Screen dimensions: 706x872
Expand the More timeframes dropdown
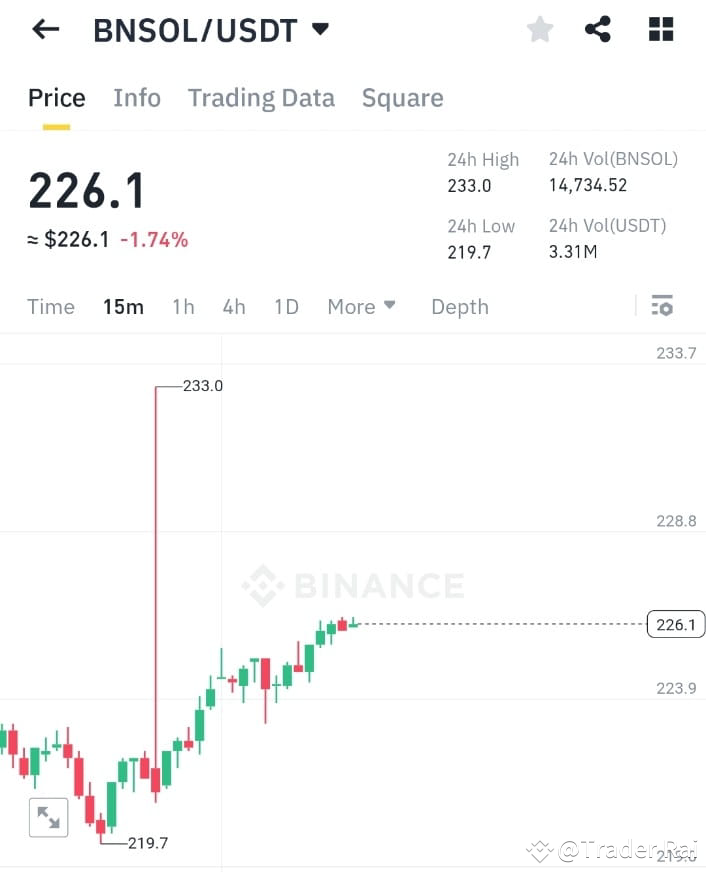(x=361, y=307)
